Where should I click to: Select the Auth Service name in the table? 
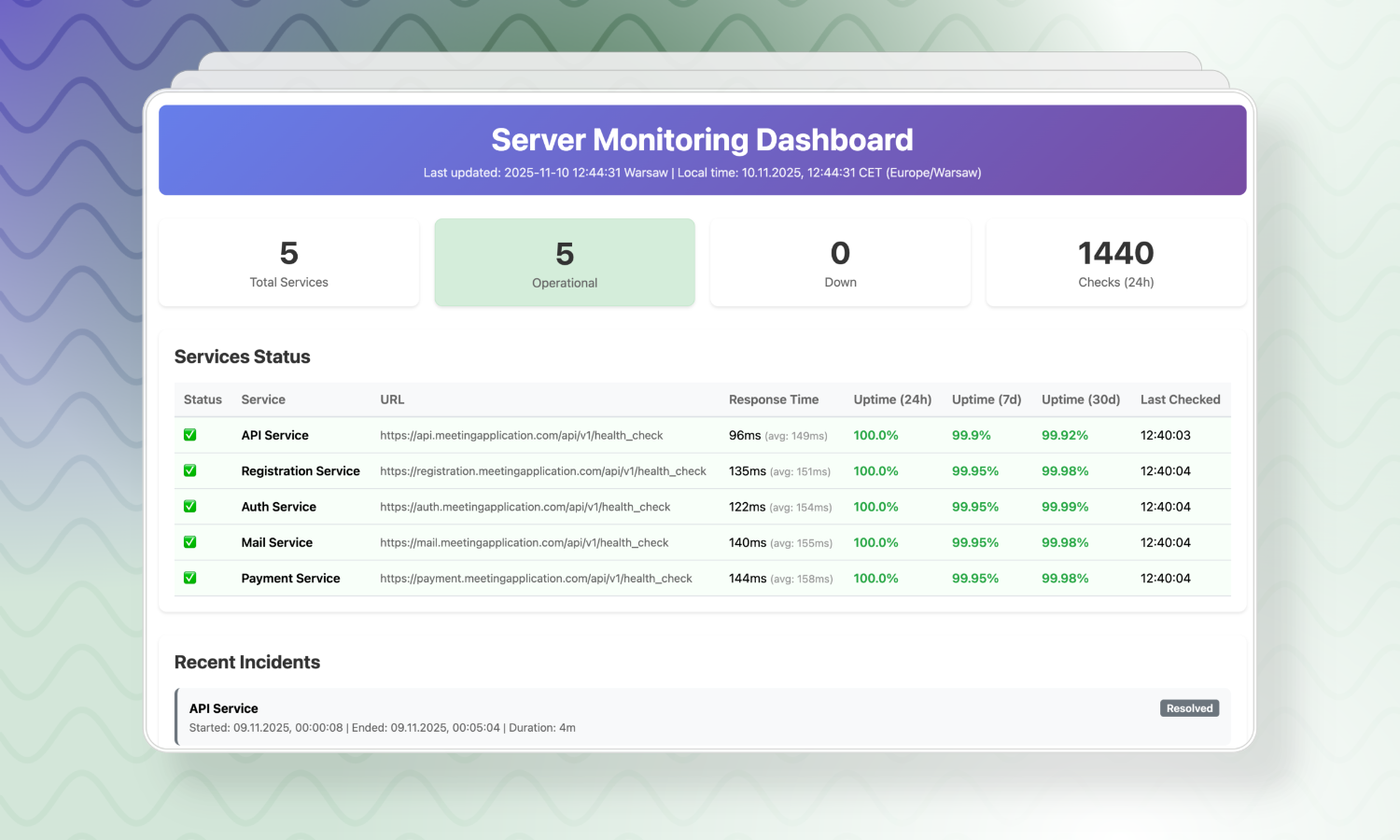point(278,507)
